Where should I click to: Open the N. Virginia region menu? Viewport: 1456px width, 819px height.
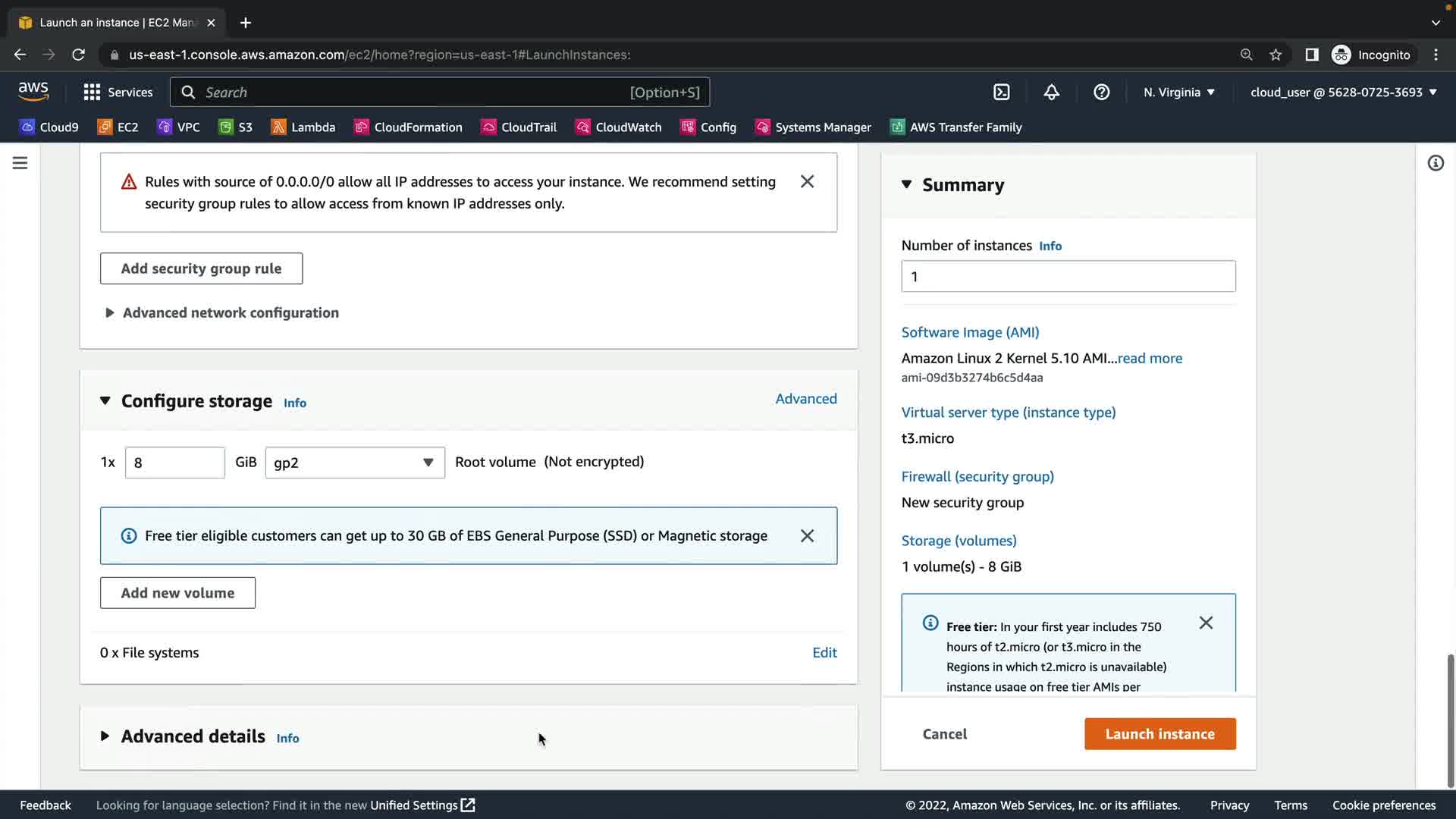(x=1178, y=93)
